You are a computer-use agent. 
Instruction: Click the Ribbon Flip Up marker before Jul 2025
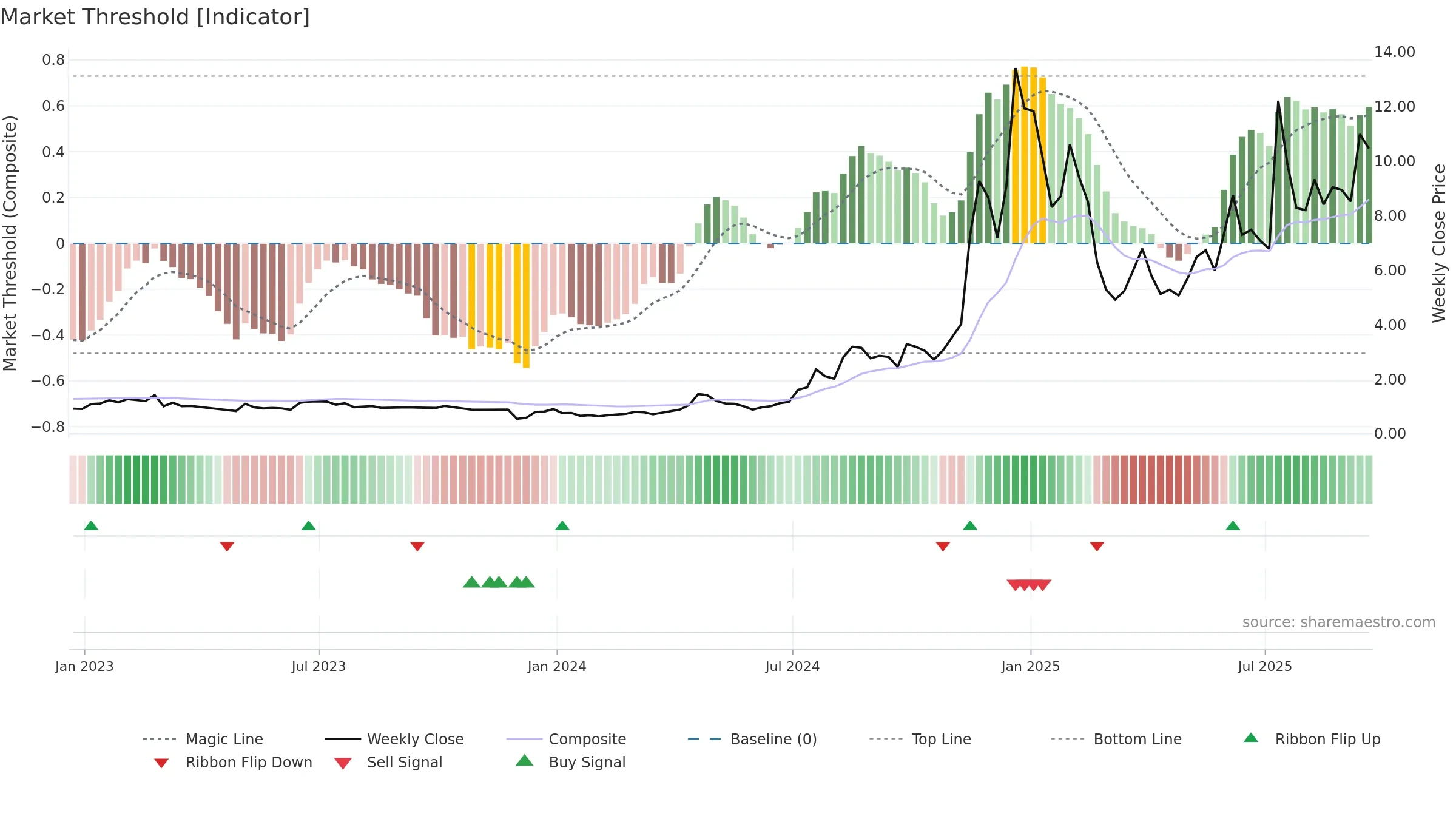pyautogui.click(x=1233, y=525)
